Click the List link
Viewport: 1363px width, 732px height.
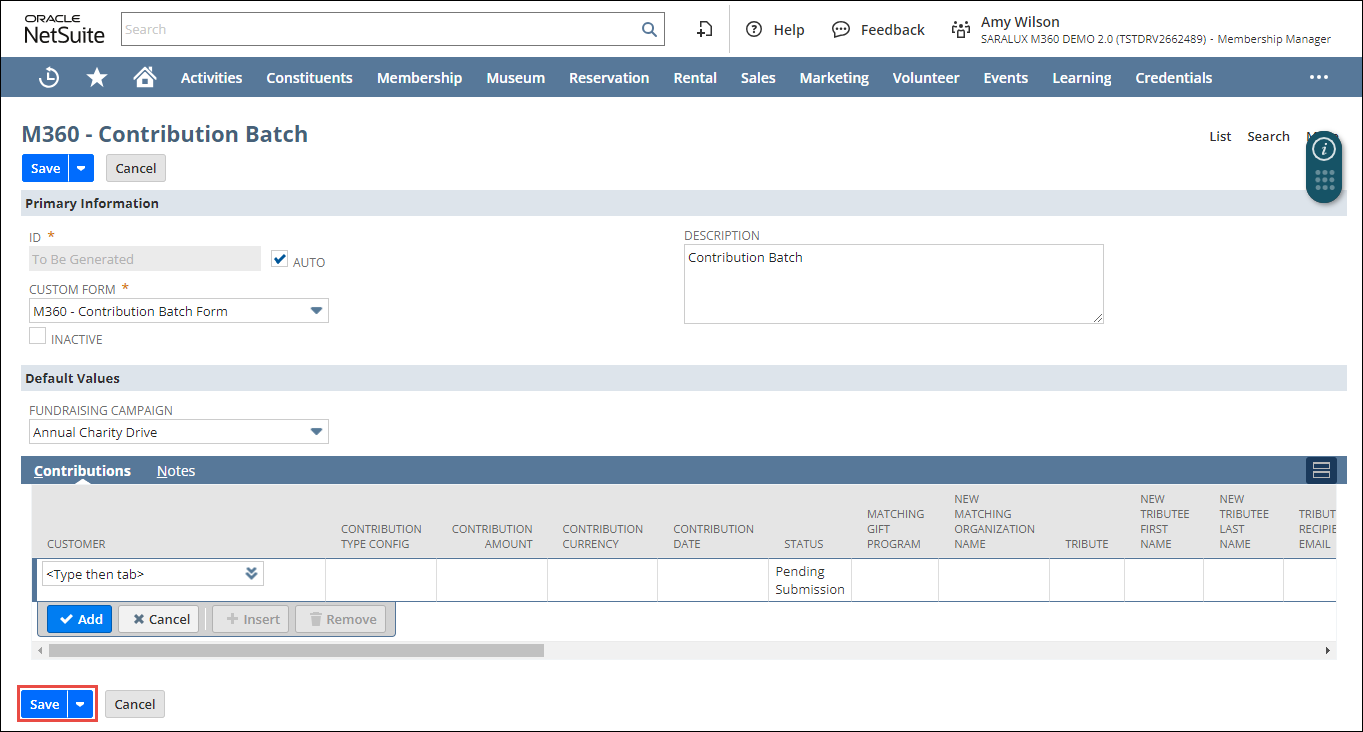click(x=1220, y=136)
